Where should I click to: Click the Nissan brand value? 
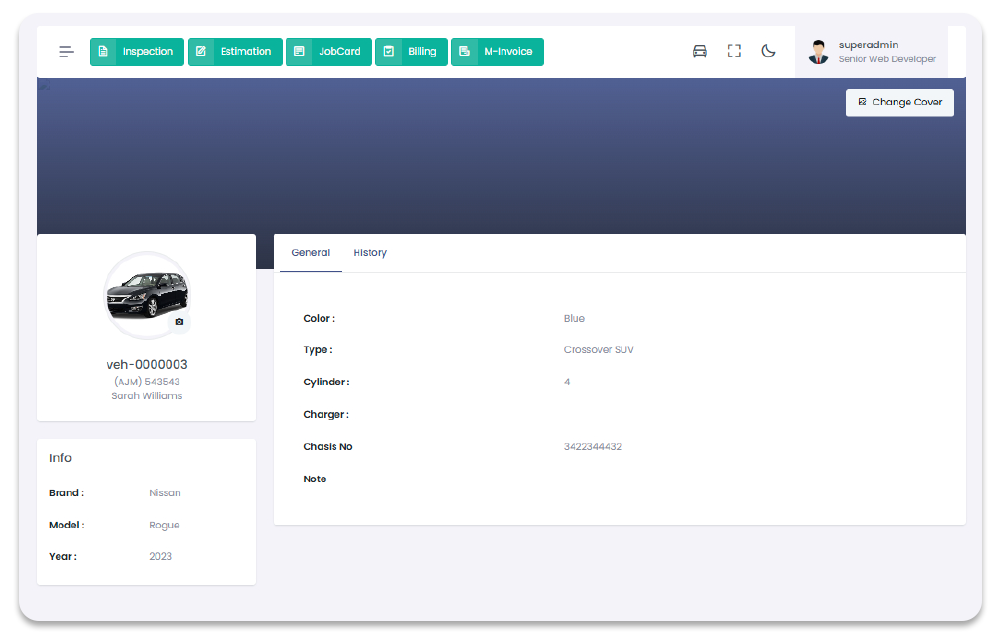165,493
